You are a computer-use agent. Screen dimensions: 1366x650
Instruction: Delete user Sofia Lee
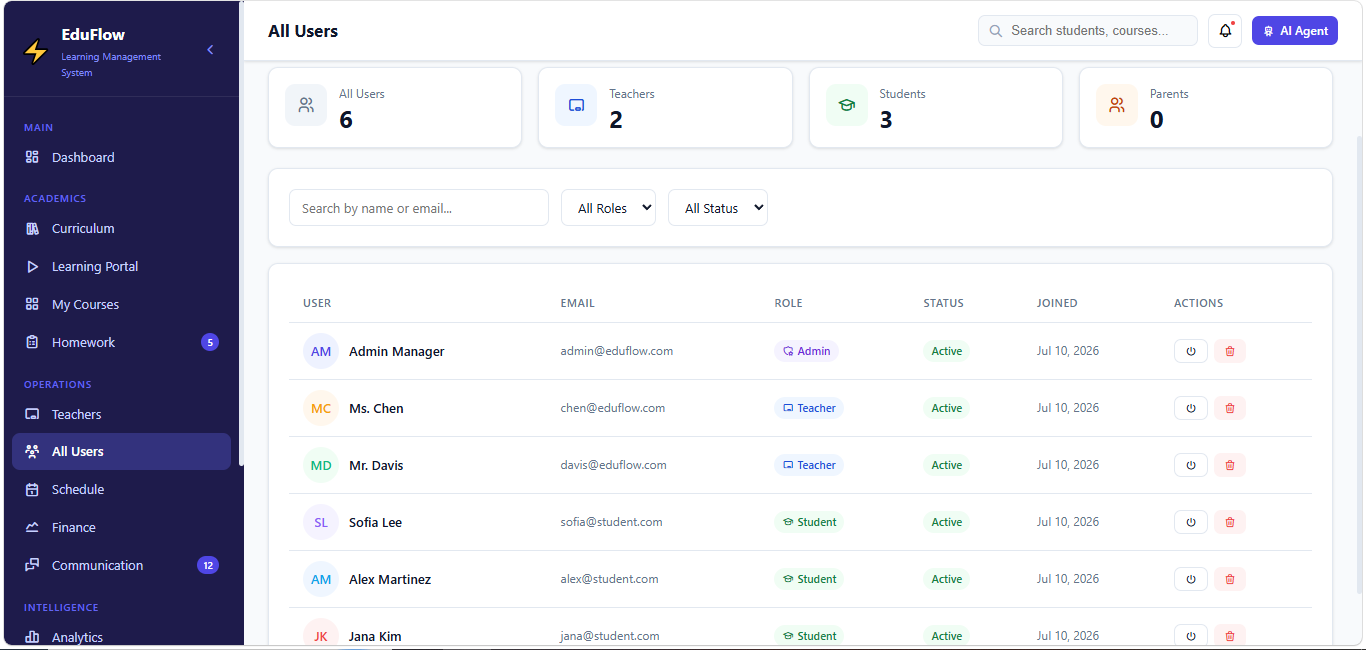click(1230, 522)
